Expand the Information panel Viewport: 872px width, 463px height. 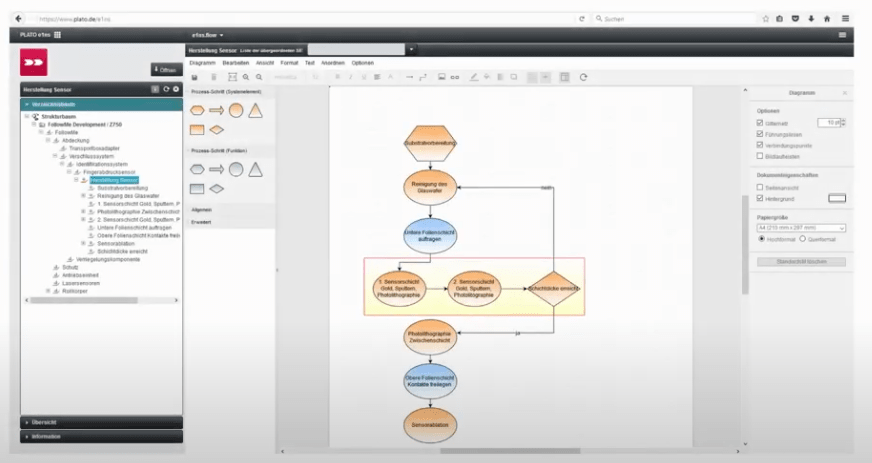click(x=101, y=437)
